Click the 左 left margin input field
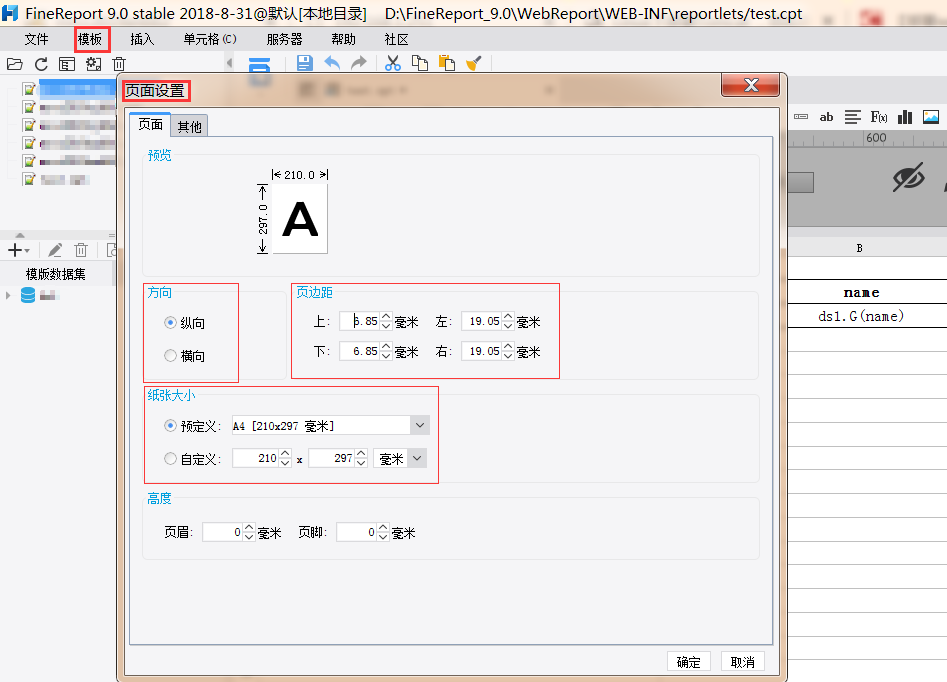The image size is (947, 682). click(x=481, y=321)
